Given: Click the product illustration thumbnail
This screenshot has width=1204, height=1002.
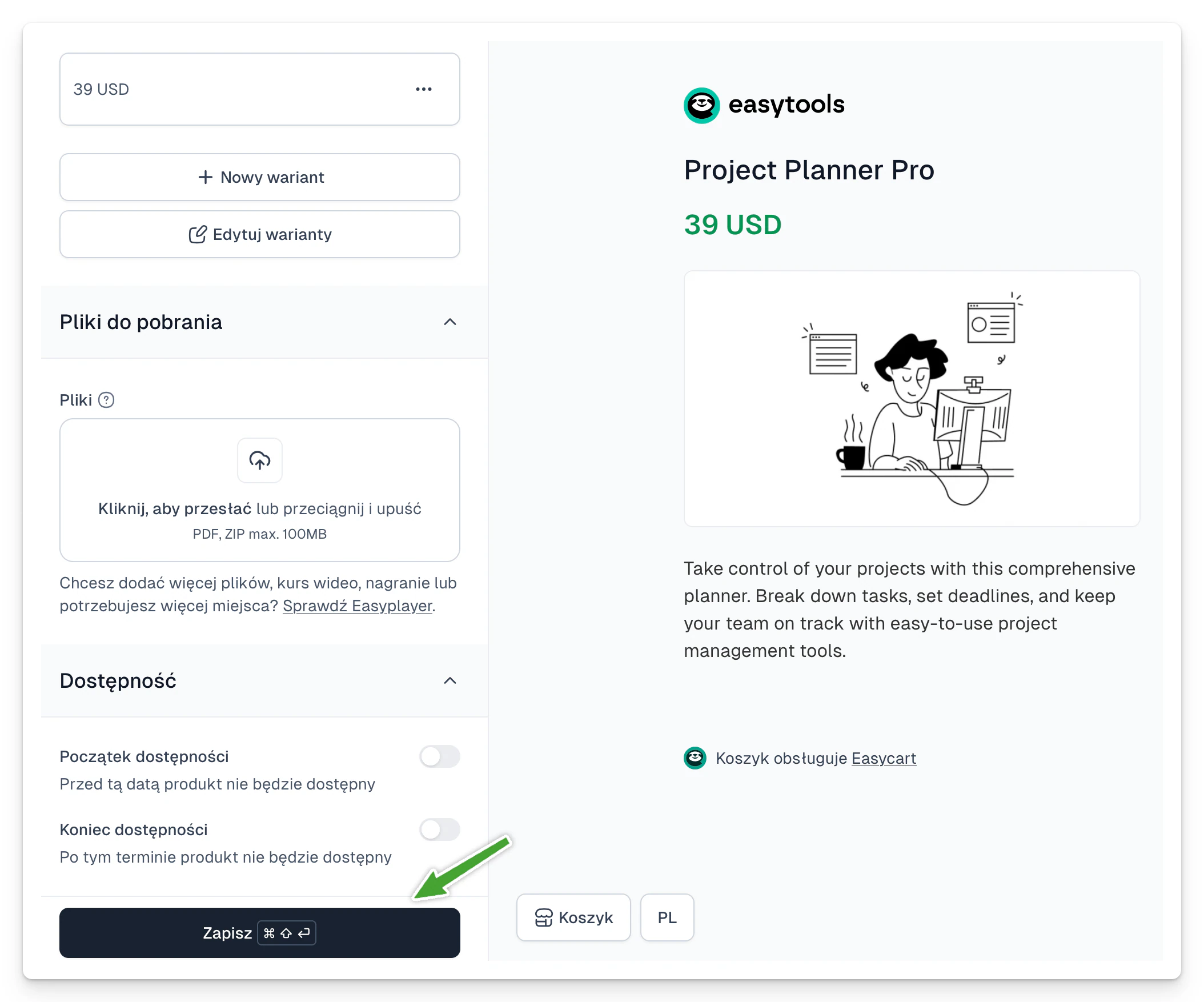Looking at the screenshot, I should [x=912, y=399].
